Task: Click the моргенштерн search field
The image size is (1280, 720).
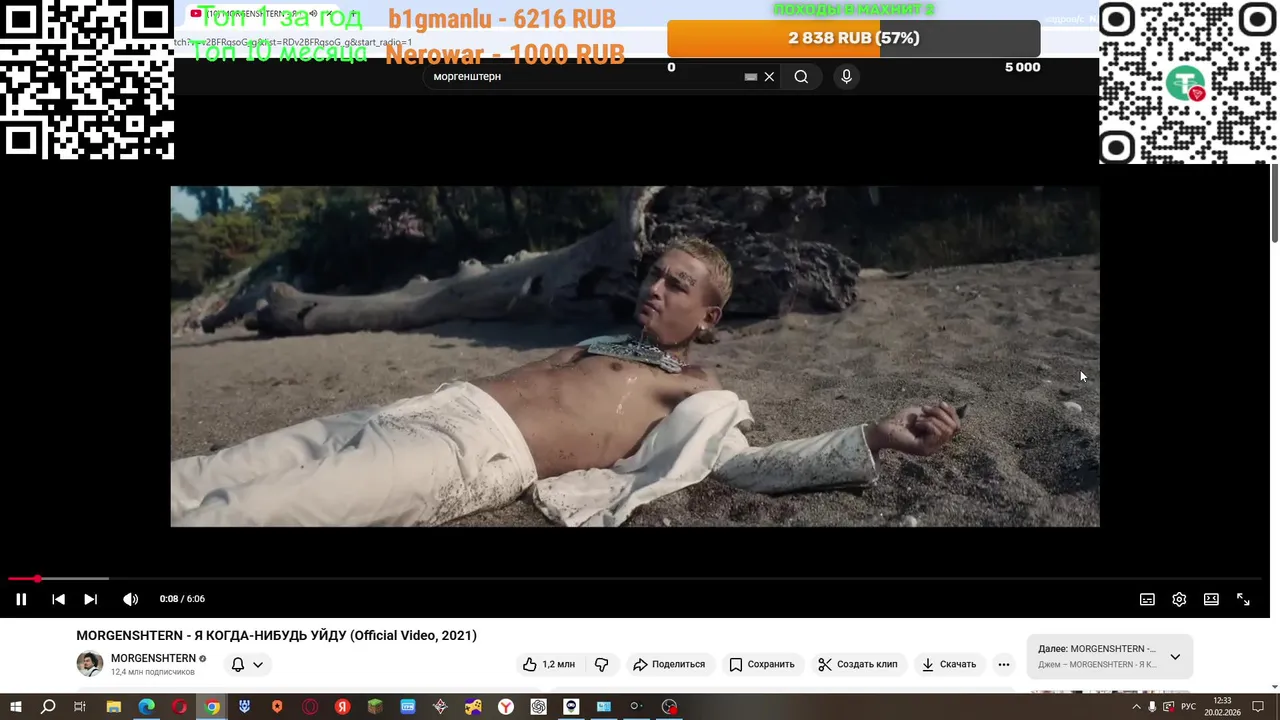Action: [585, 76]
